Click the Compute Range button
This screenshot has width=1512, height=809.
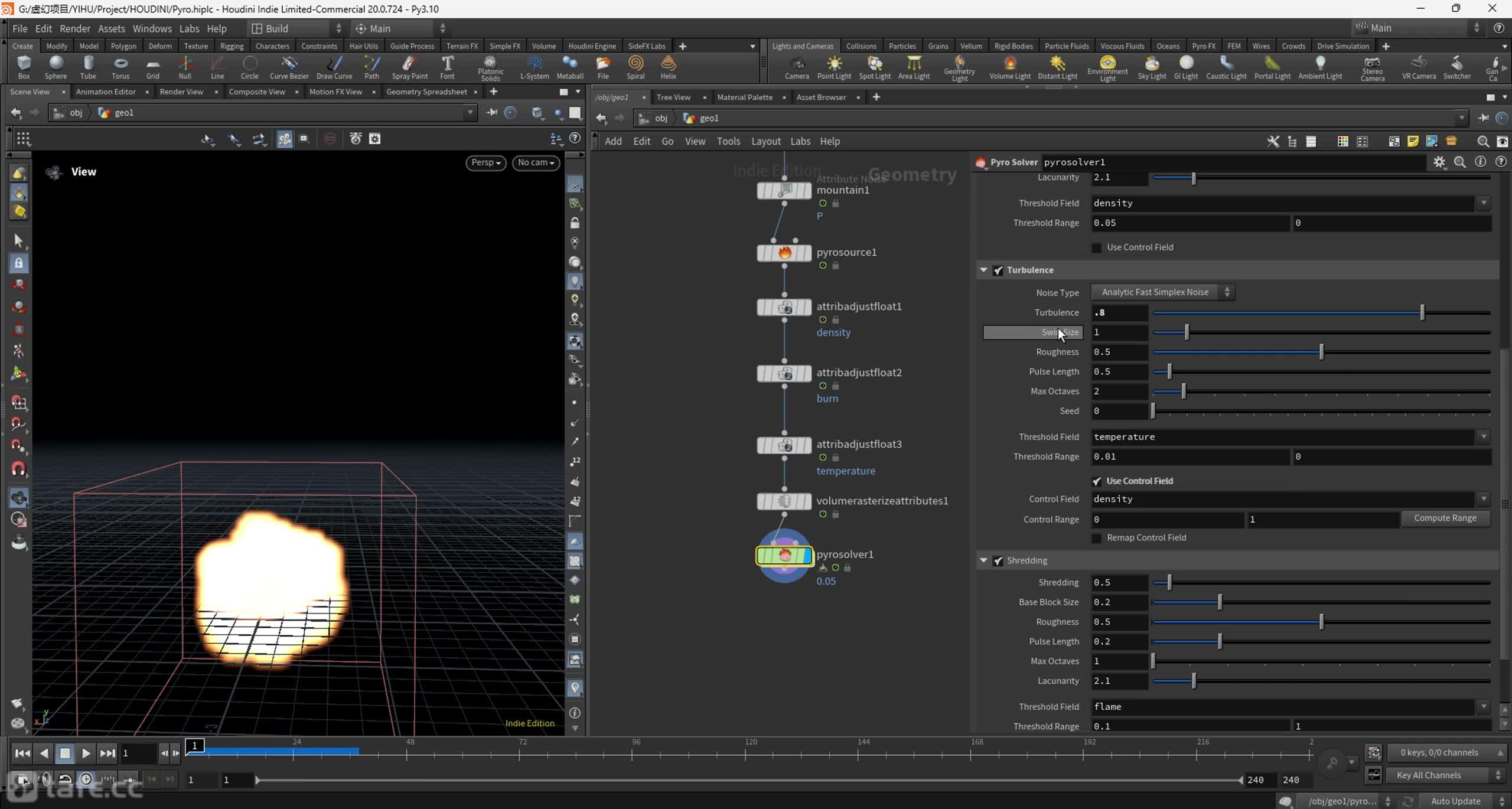(1445, 518)
